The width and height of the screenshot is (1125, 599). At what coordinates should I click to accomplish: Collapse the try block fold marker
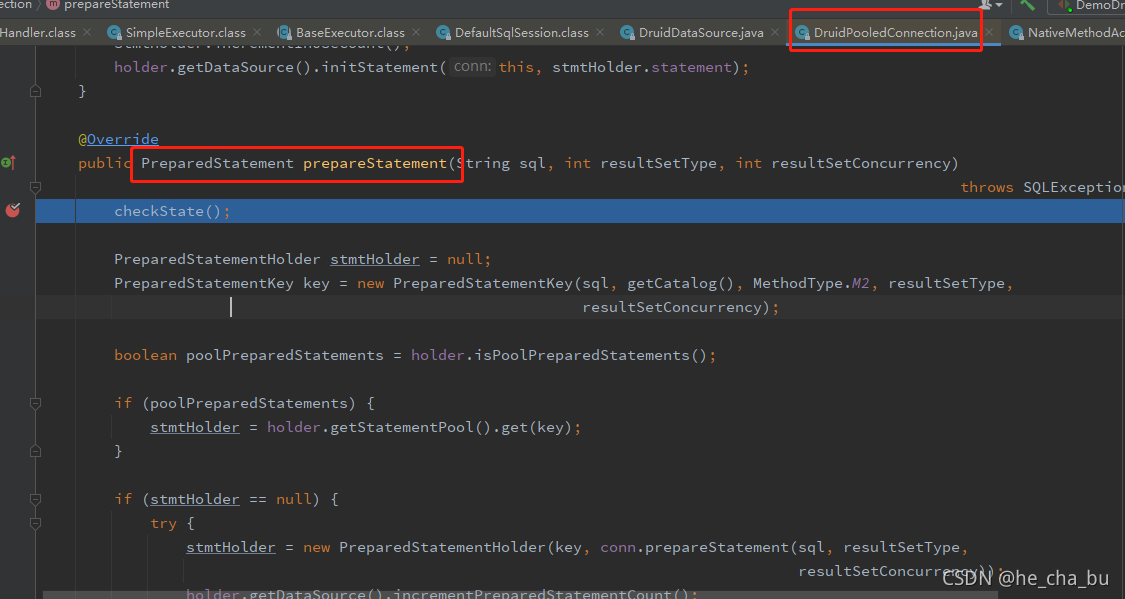[x=35, y=523]
